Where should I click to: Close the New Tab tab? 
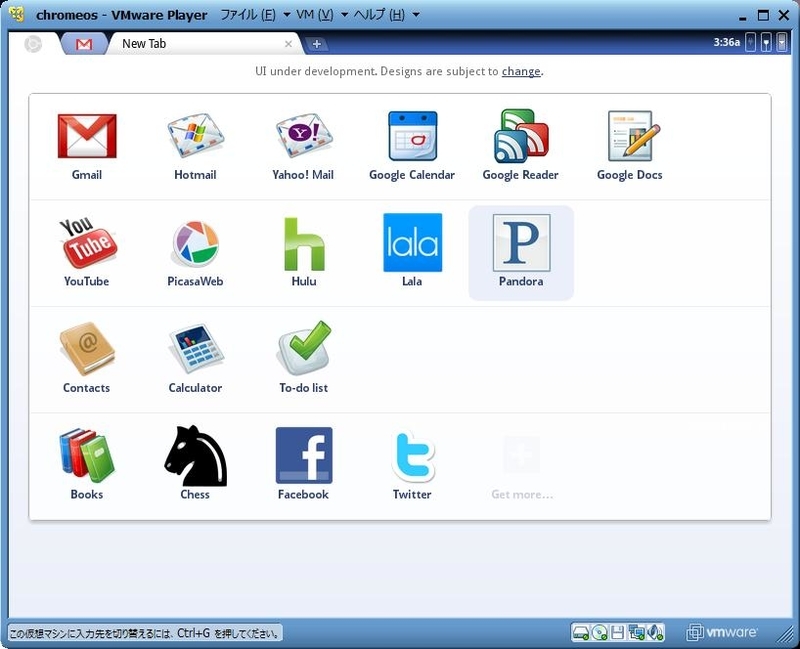click(x=288, y=44)
